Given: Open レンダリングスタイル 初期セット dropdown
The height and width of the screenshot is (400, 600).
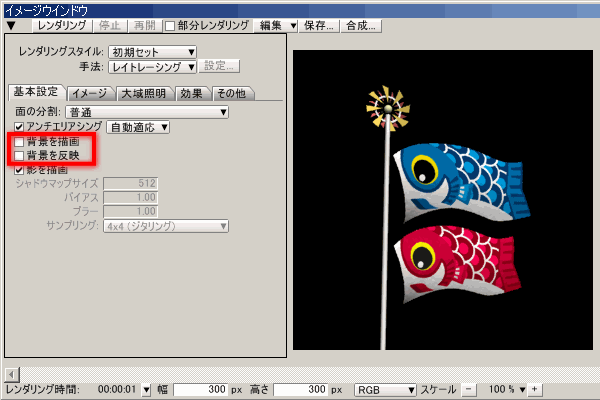Looking at the screenshot, I should 152,52.
